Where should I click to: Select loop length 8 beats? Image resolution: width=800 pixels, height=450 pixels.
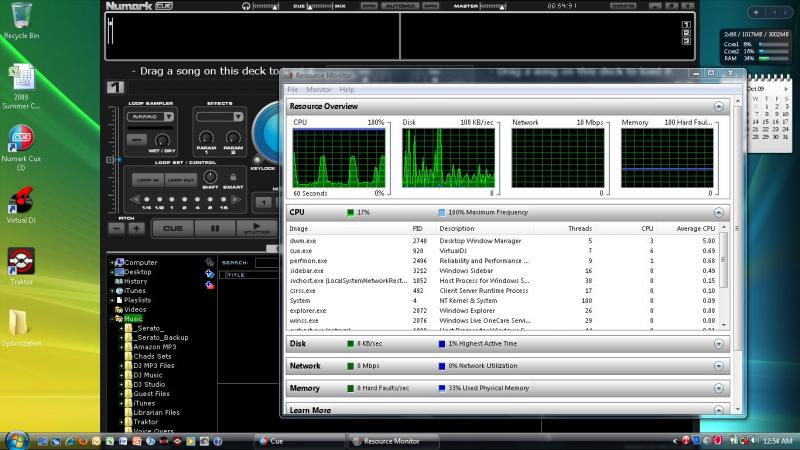[210, 200]
